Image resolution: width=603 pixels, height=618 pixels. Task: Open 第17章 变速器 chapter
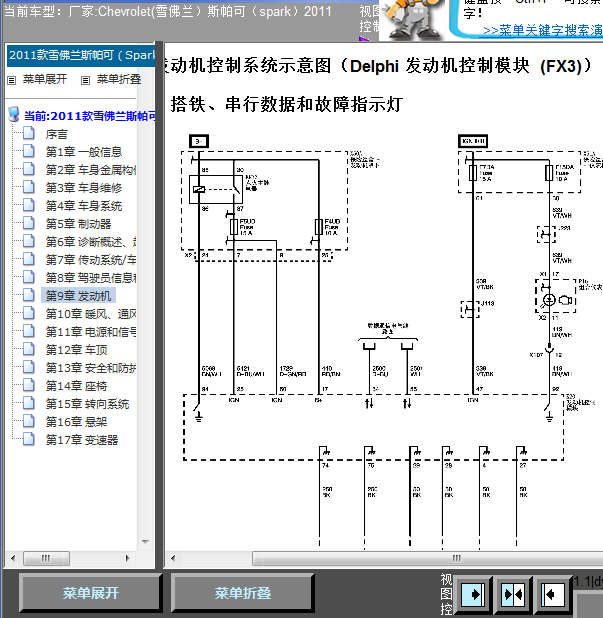tap(82, 440)
